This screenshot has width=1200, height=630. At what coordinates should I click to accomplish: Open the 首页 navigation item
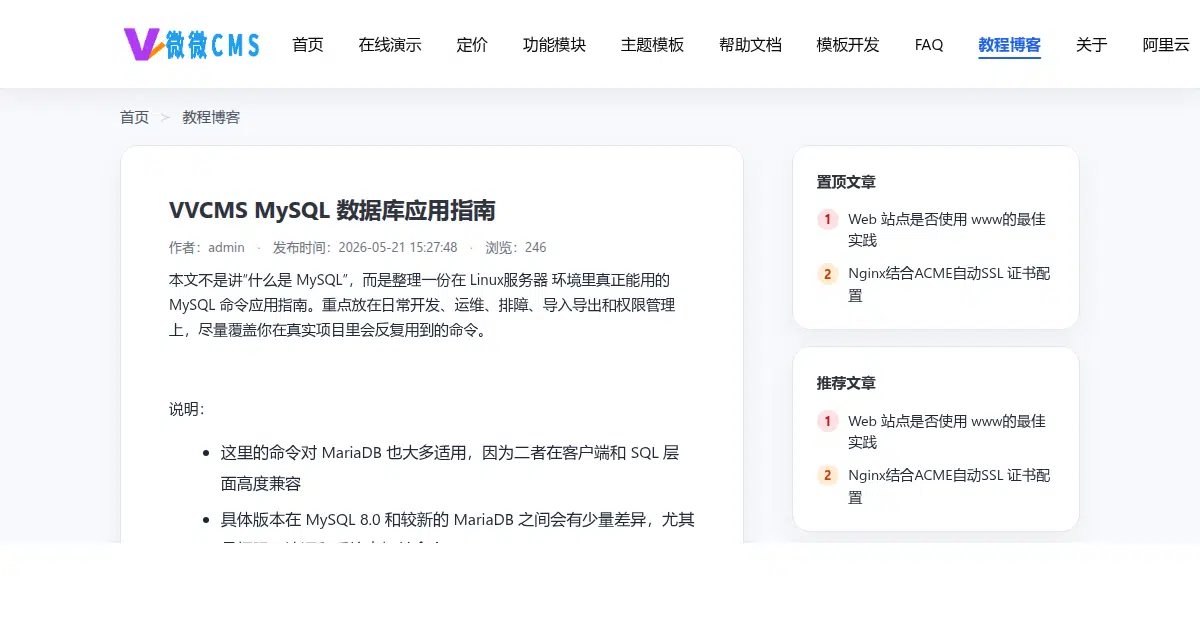click(308, 45)
